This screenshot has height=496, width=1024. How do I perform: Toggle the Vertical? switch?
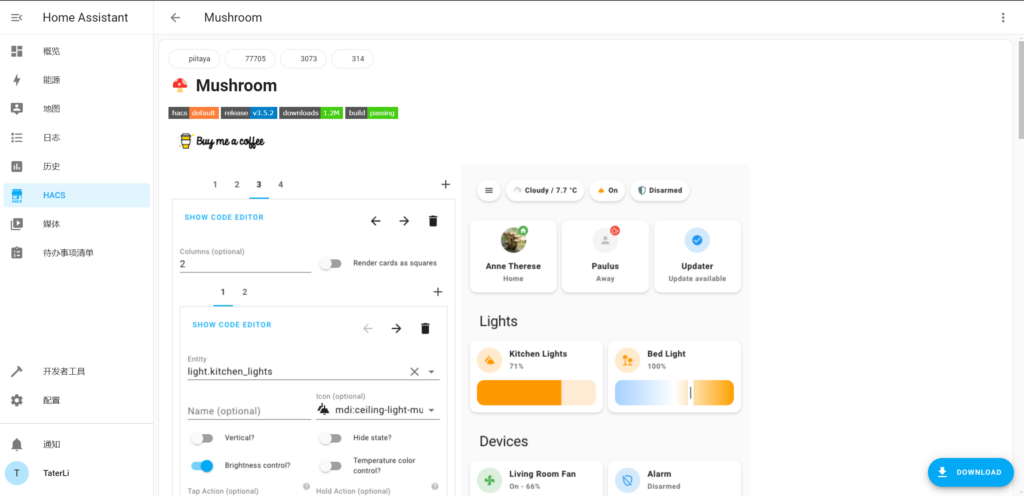click(x=202, y=439)
